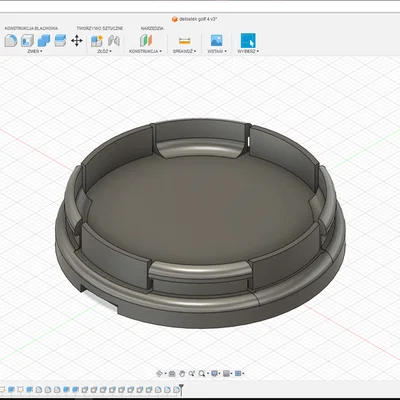400x400 pixels.
Task: Click the Combine bodies icon
Action: coord(44,41)
